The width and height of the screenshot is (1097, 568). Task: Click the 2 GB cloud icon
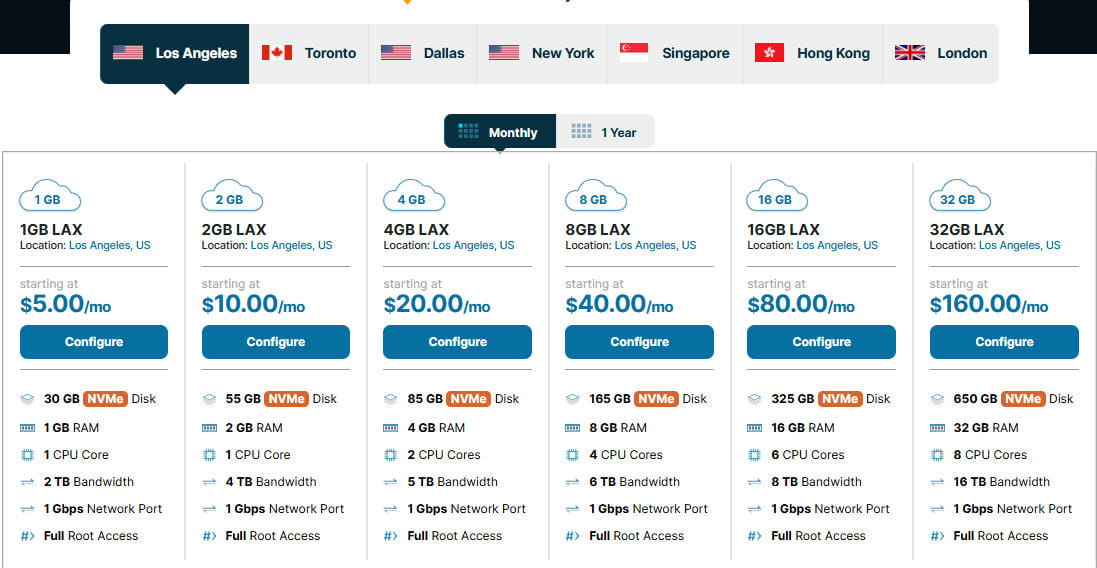(232, 196)
